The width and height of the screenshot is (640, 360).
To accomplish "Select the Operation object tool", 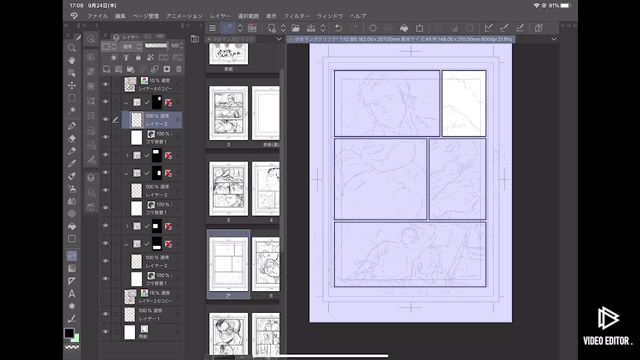I will pos(72,73).
